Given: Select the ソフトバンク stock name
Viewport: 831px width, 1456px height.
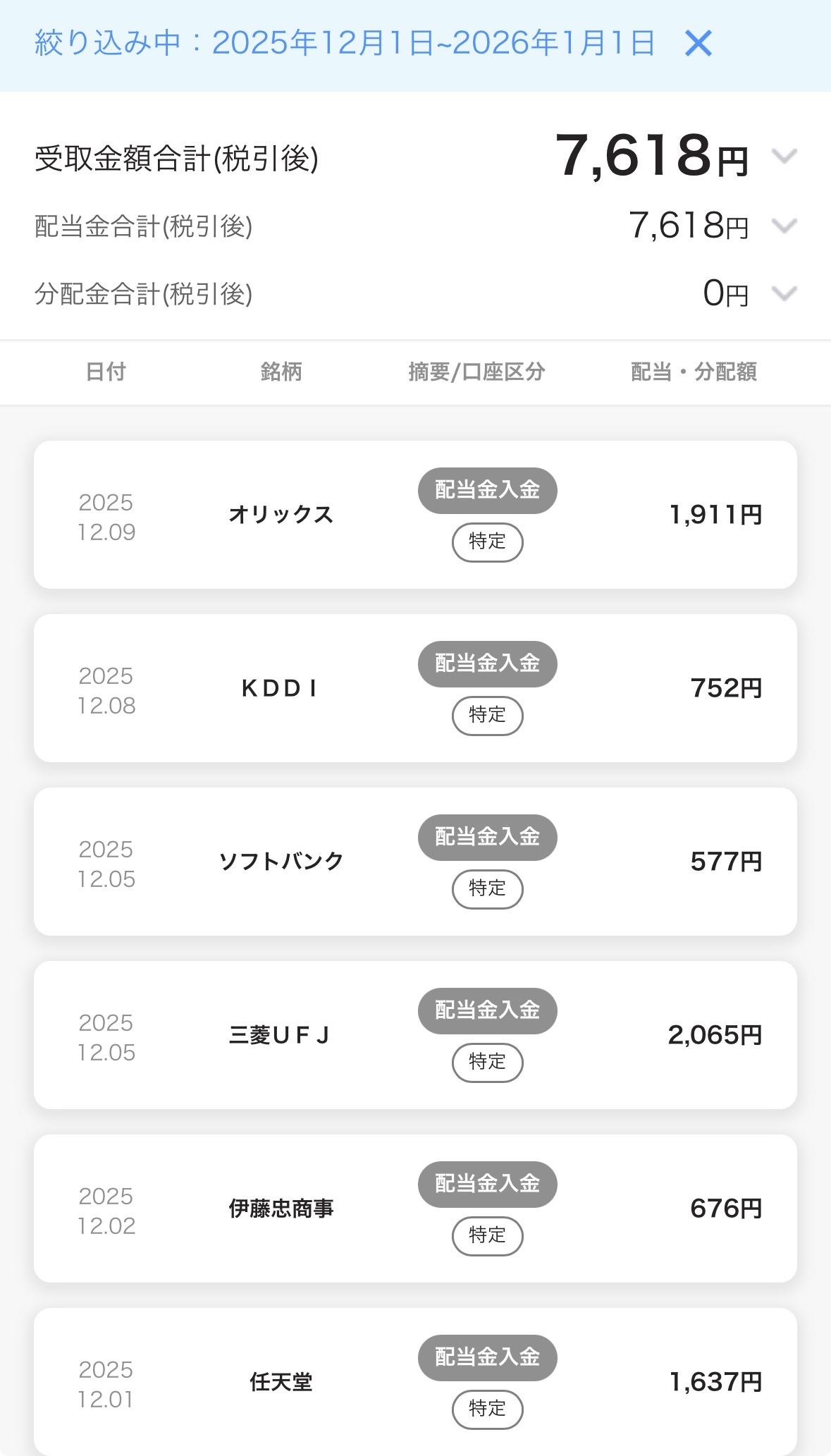Looking at the screenshot, I should click(x=281, y=862).
